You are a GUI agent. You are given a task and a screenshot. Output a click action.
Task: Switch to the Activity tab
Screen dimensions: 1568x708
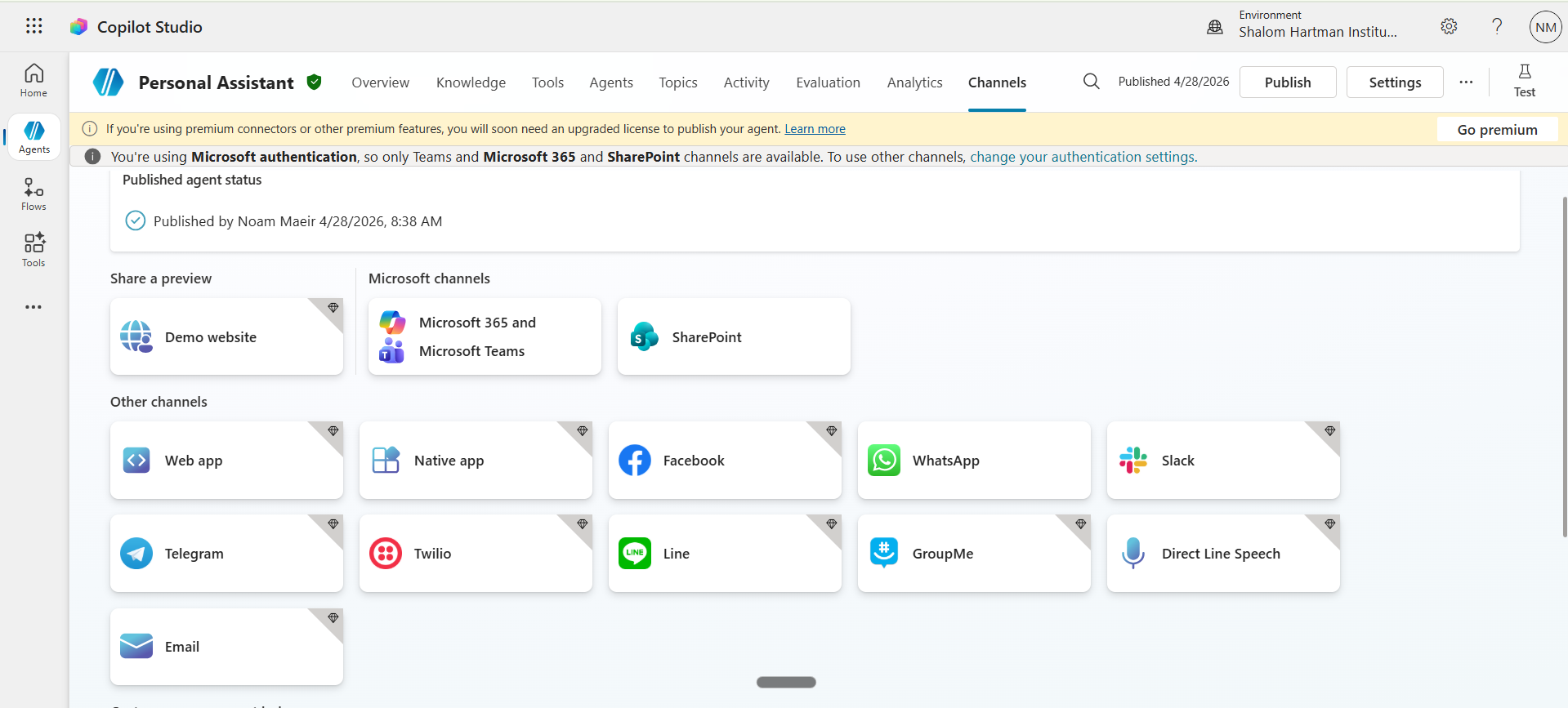746,82
